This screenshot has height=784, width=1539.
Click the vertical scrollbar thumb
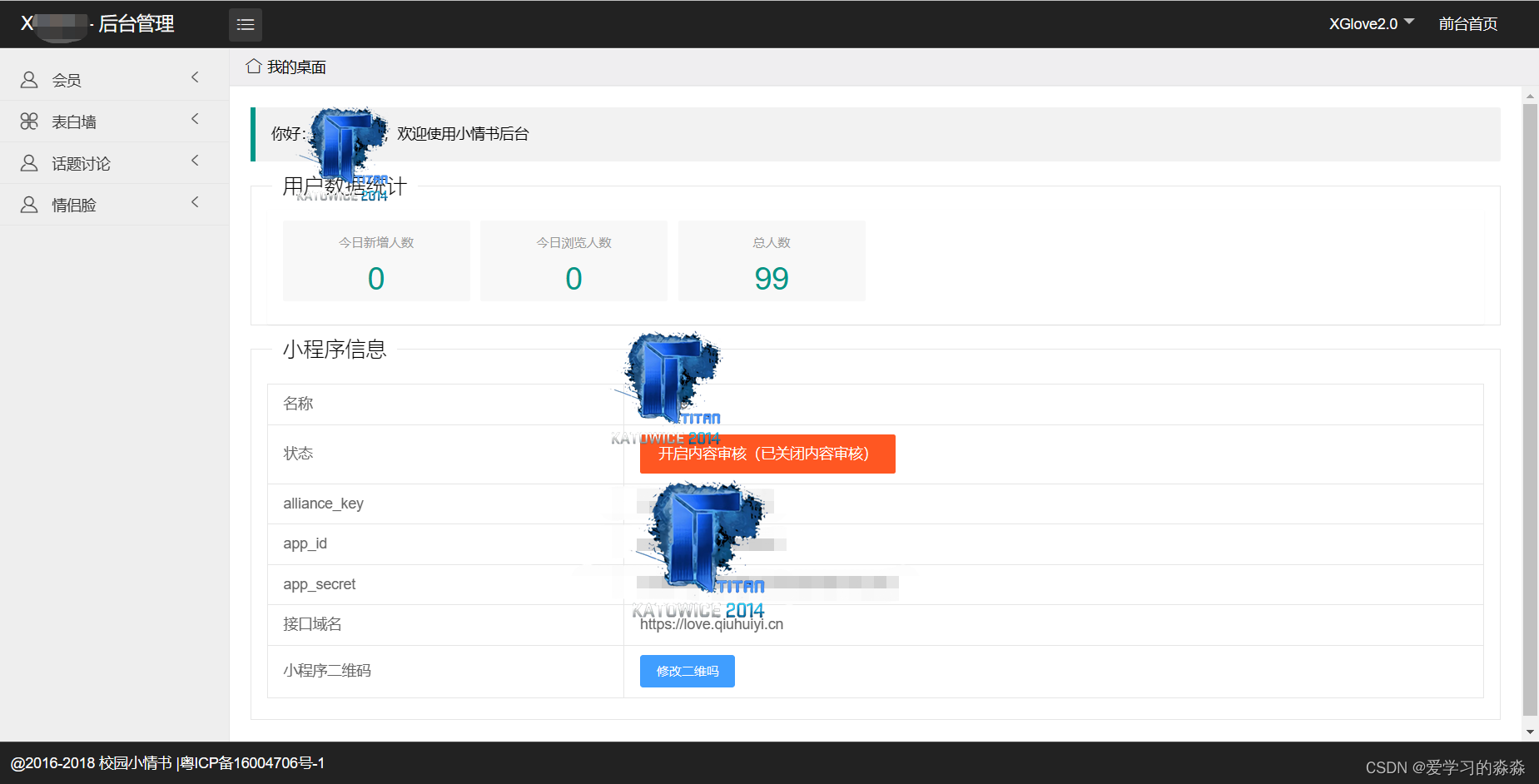click(x=1530, y=409)
